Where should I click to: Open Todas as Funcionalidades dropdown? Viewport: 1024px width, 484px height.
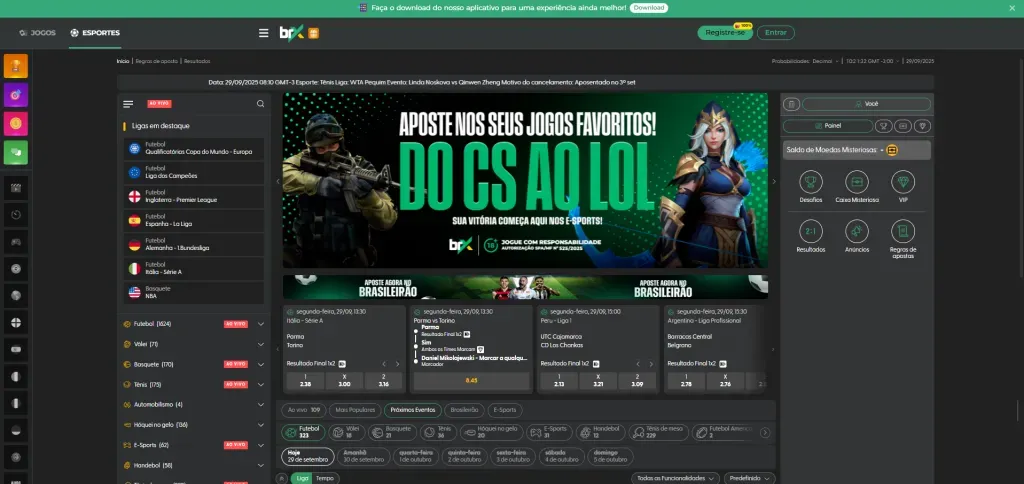click(x=676, y=478)
